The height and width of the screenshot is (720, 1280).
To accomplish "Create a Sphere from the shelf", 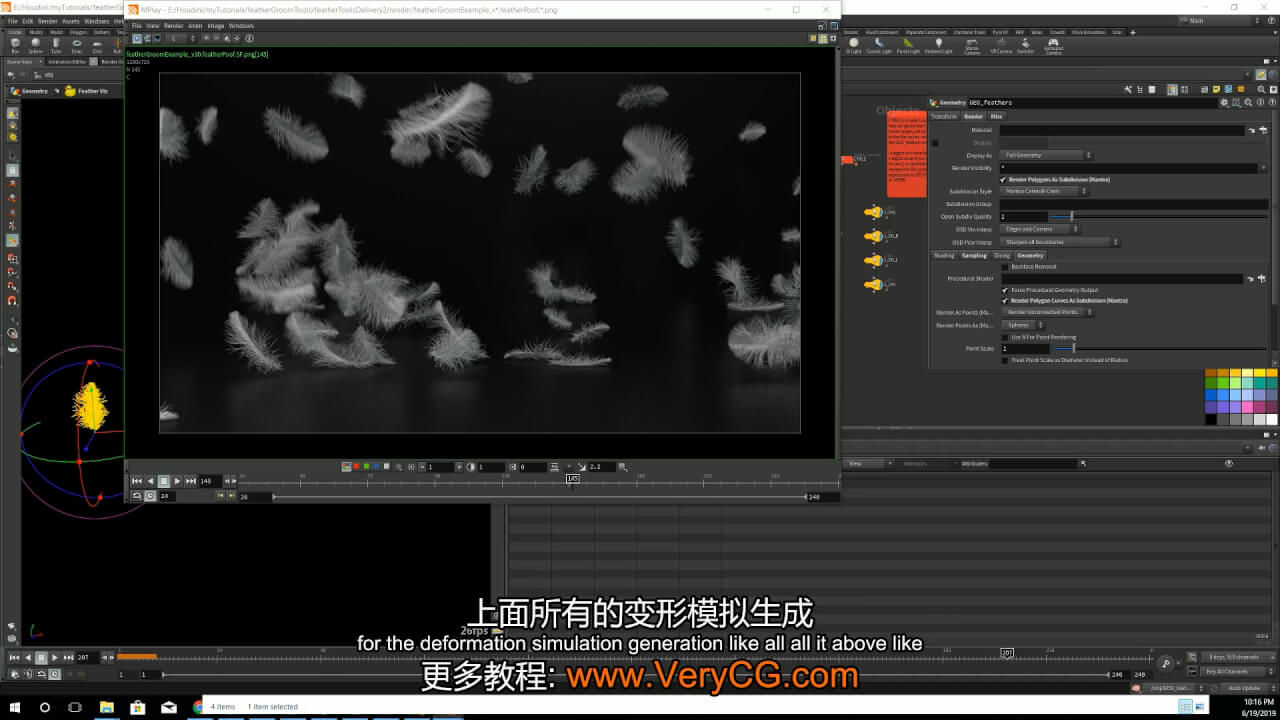I will click(x=36, y=46).
